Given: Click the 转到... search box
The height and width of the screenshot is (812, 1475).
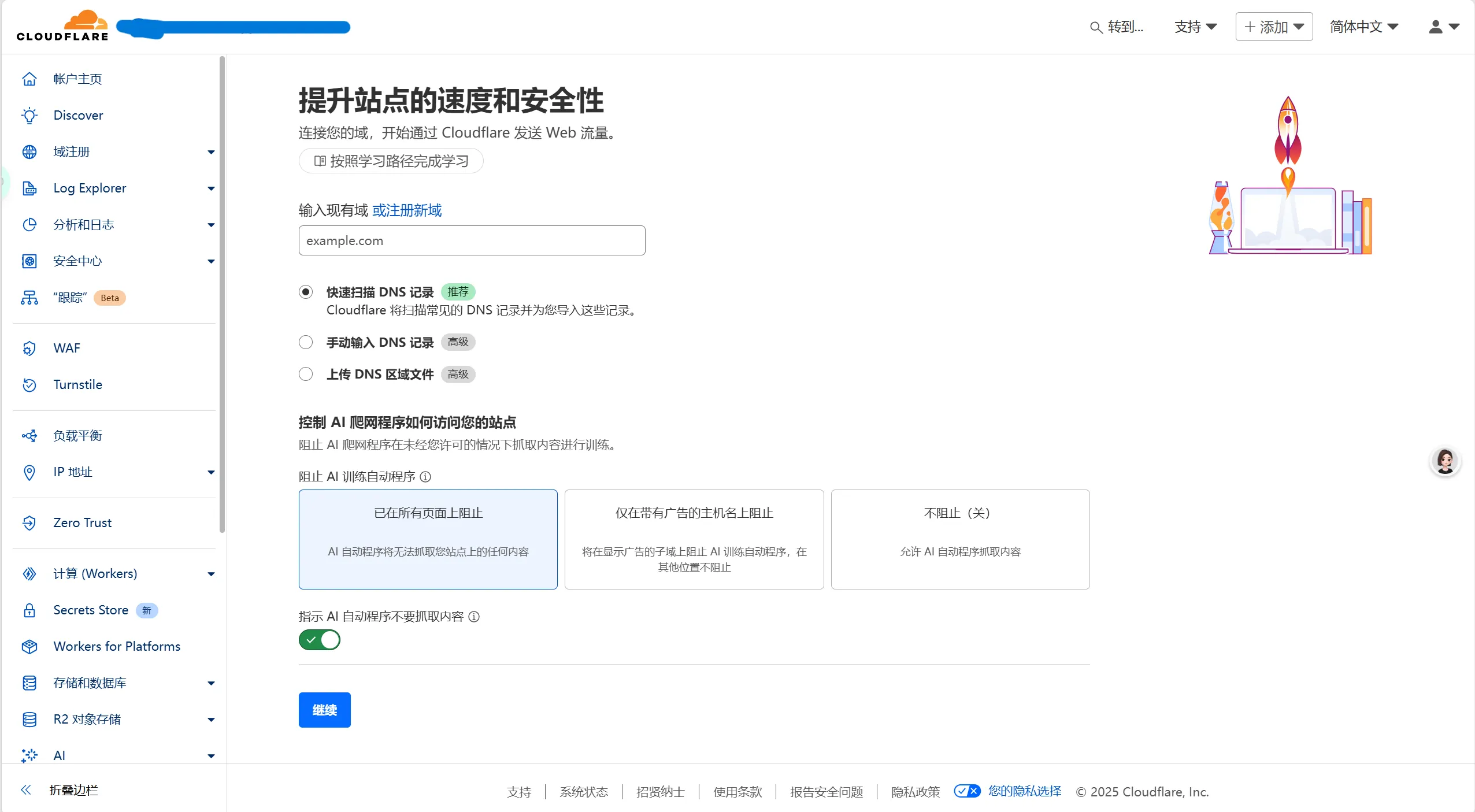Looking at the screenshot, I should click(1117, 27).
